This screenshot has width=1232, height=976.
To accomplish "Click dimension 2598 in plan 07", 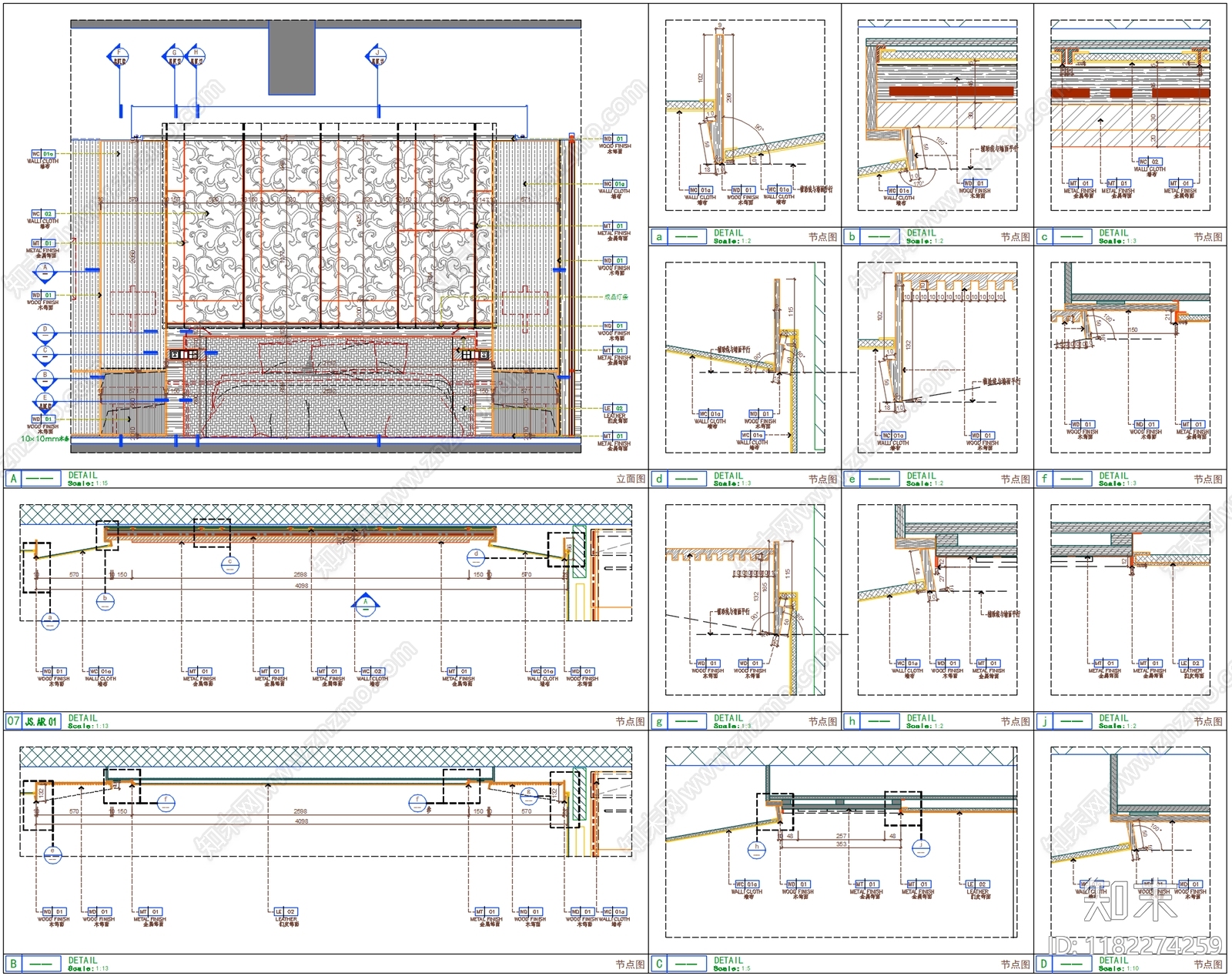I will (x=300, y=575).
